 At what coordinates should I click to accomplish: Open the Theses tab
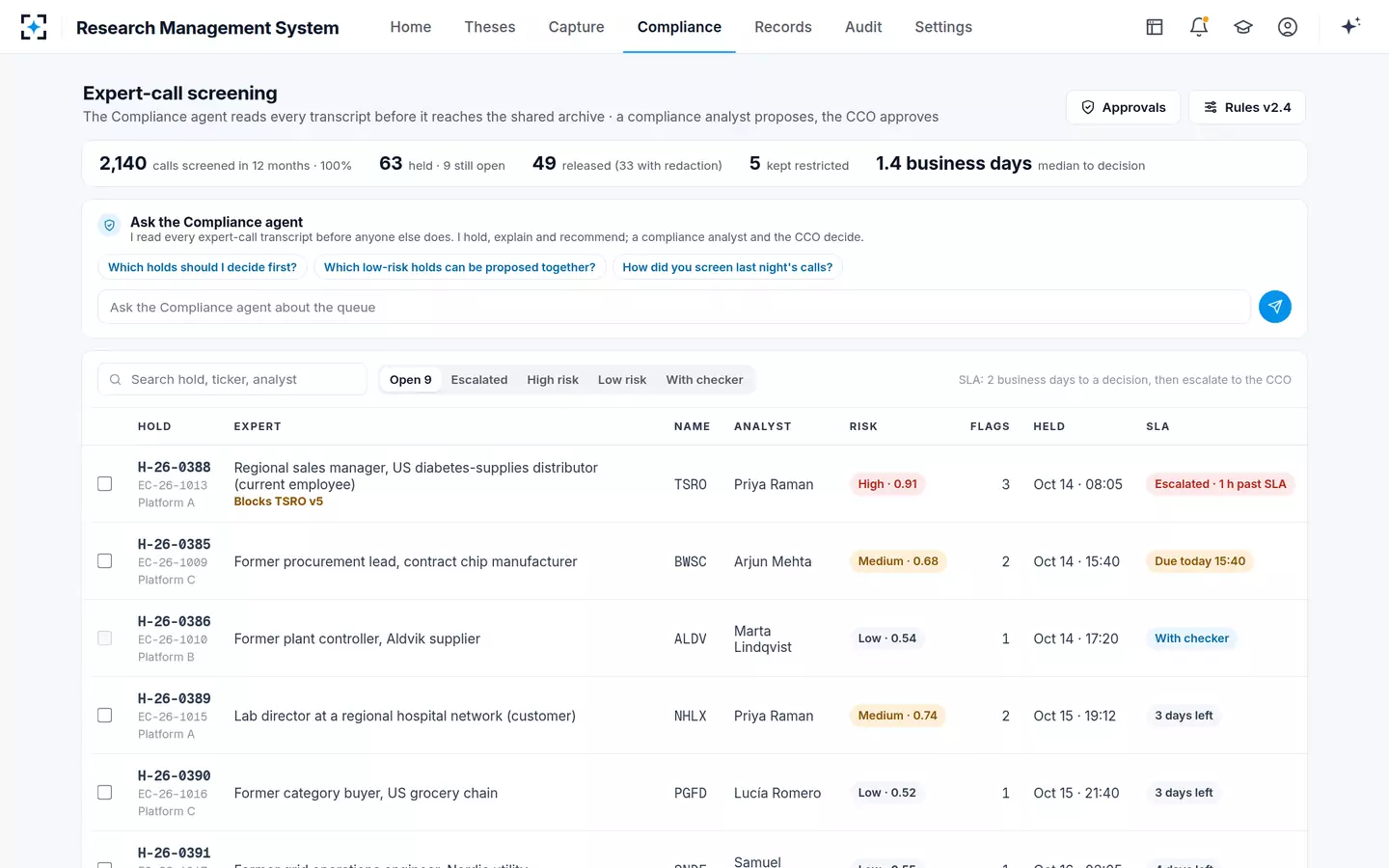(x=490, y=27)
